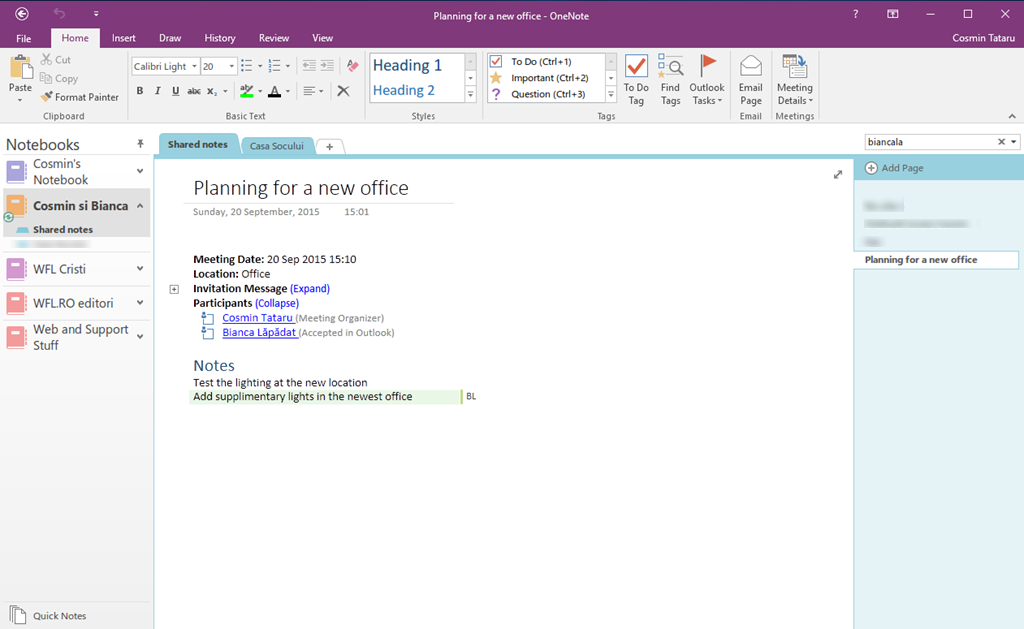This screenshot has height=629, width=1024.
Task: Open Meeting Details
Action: 795,80
